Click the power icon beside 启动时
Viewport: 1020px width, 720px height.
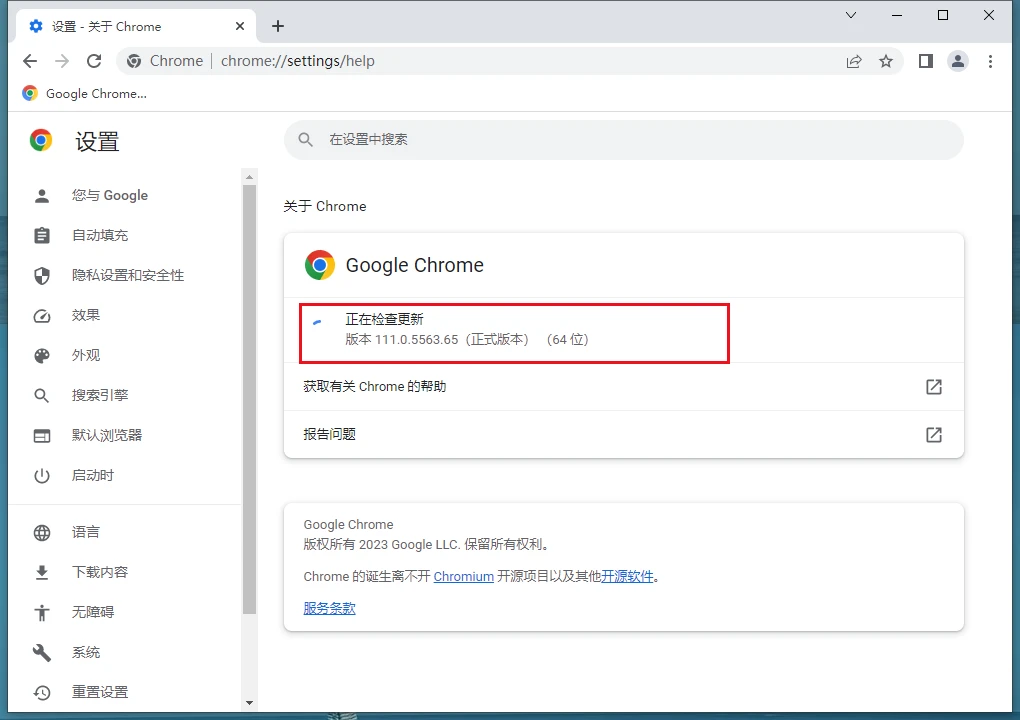[x=42, y=475]
